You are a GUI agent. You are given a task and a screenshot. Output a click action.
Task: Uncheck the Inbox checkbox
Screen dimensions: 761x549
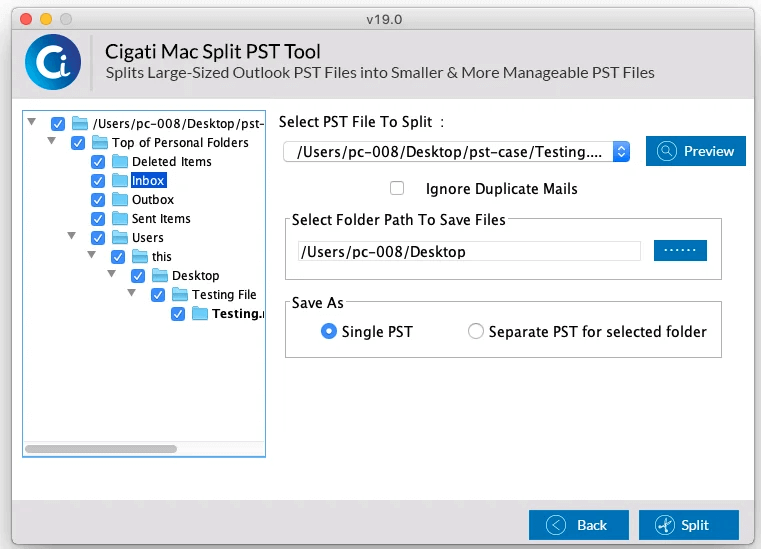tap(98, 181)
